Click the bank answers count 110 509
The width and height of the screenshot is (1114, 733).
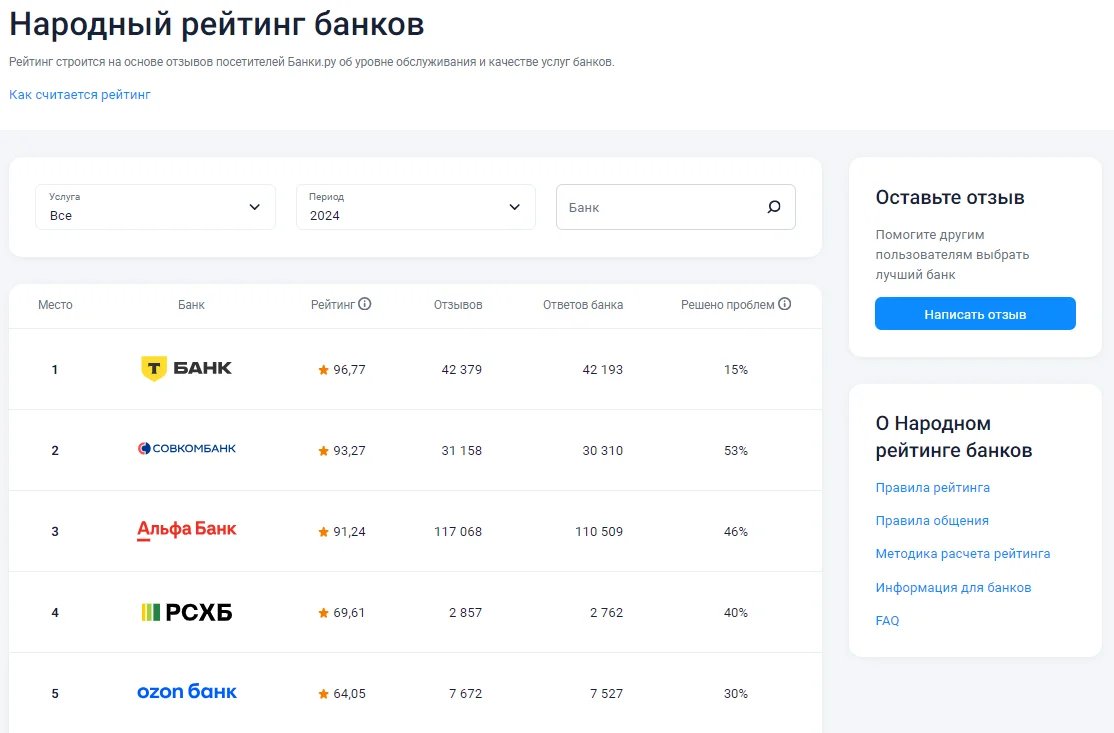click(x=599, y=531)
